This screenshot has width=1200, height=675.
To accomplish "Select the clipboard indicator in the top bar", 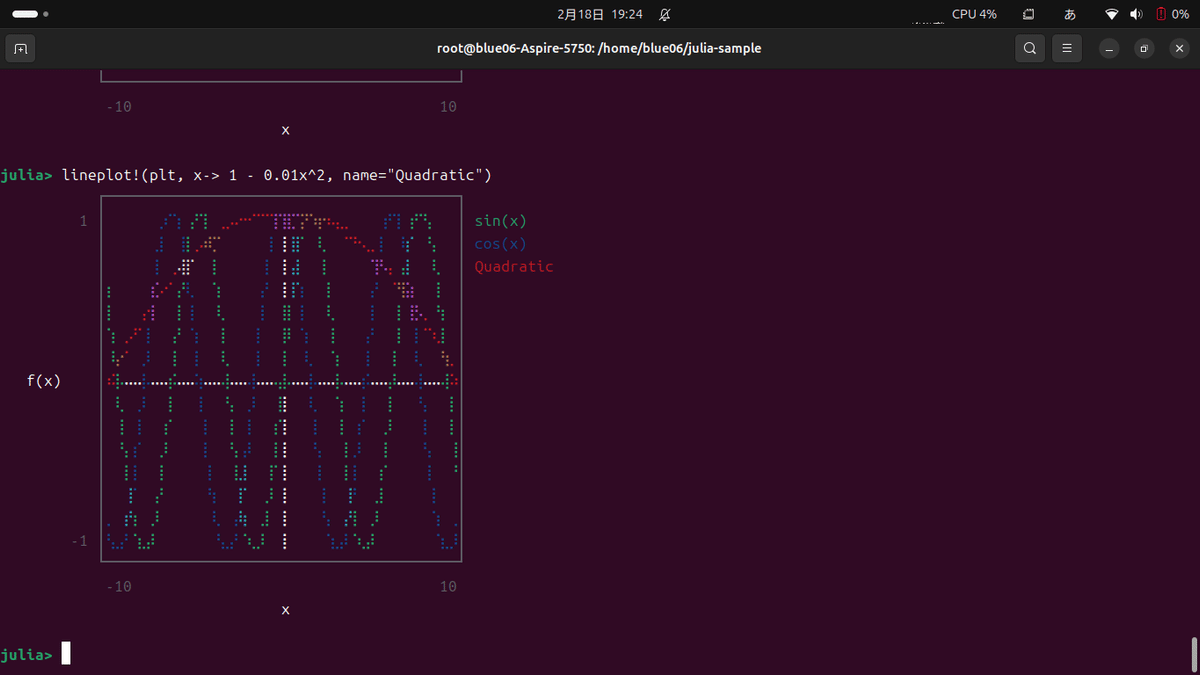I will pos(1027,14).
